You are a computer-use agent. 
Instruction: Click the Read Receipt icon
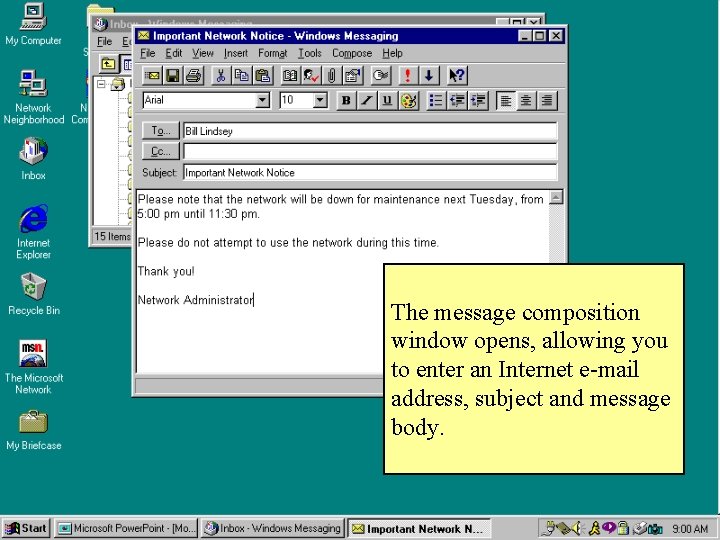pyautogui.click(x=381, y=75)
